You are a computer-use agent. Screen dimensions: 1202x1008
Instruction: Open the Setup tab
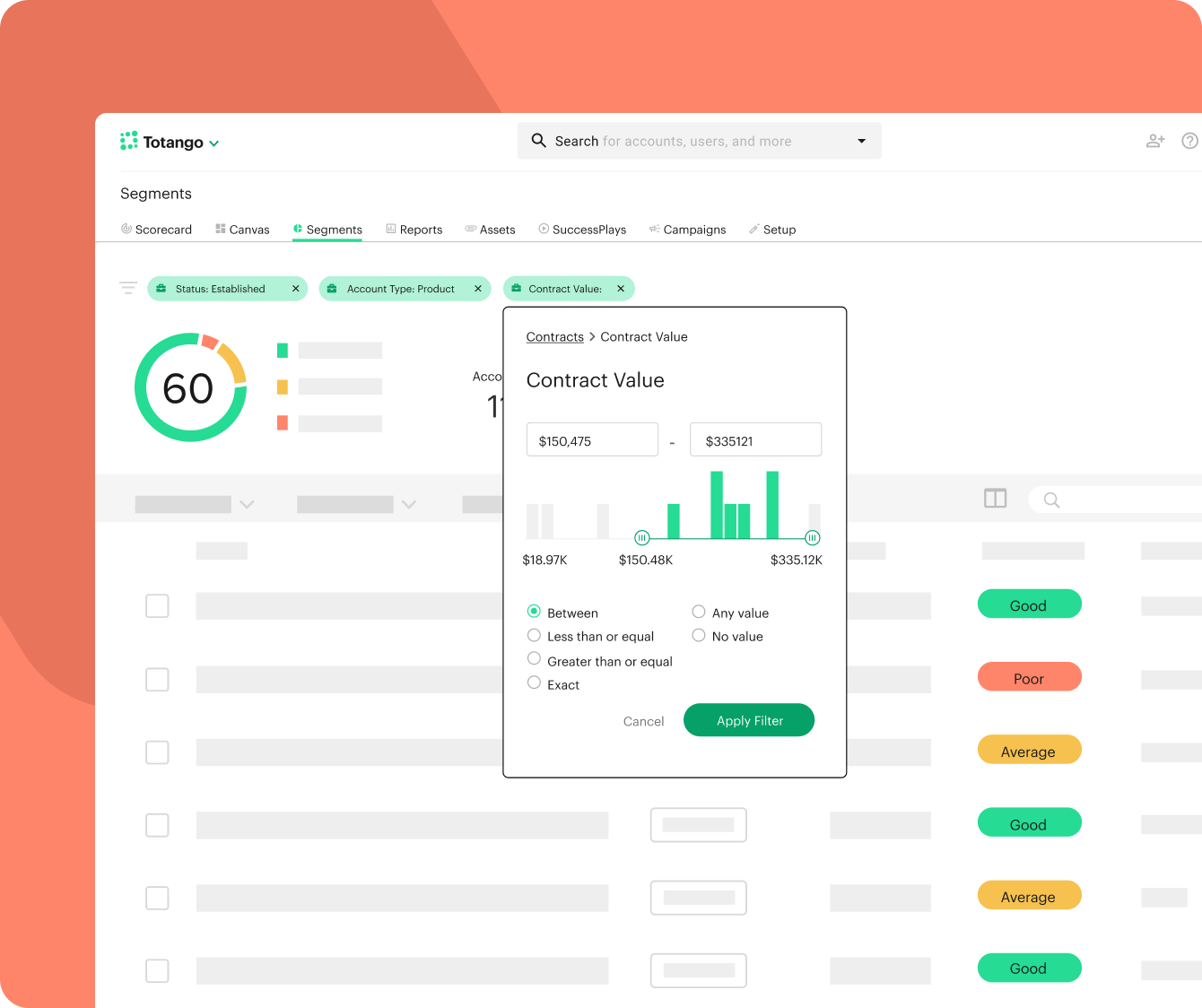772,230
